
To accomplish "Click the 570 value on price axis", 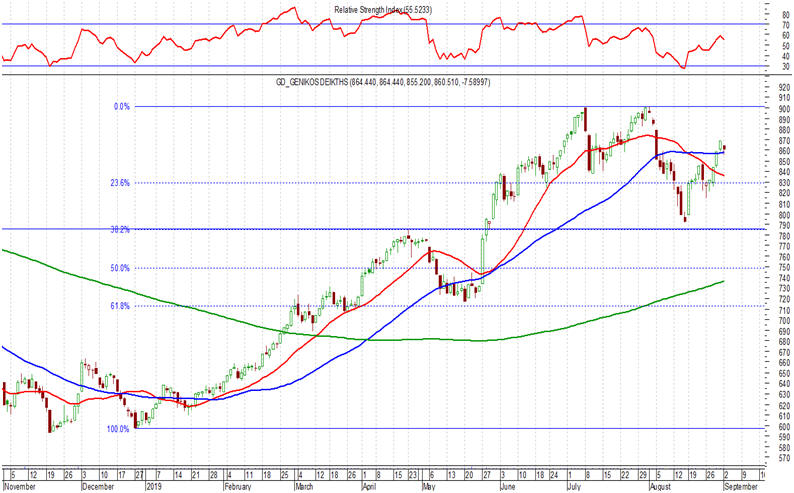I will 785,459.
